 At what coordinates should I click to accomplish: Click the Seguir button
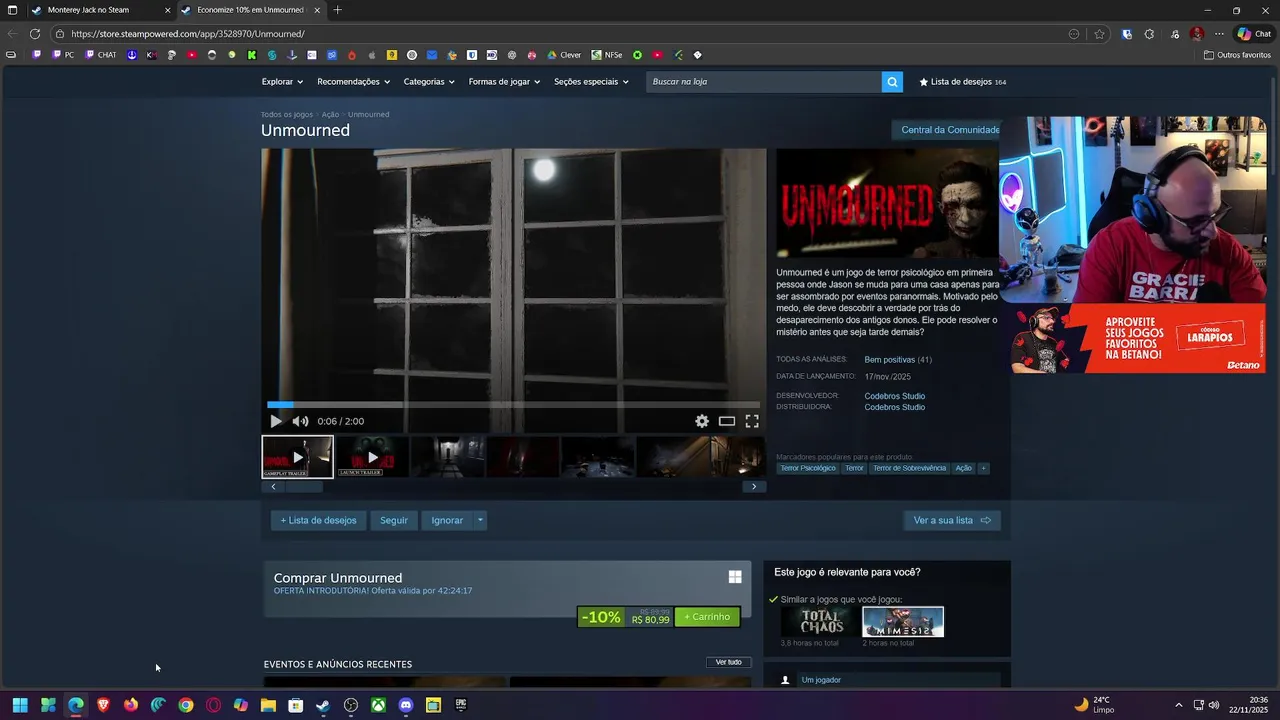tap(394, 520)
